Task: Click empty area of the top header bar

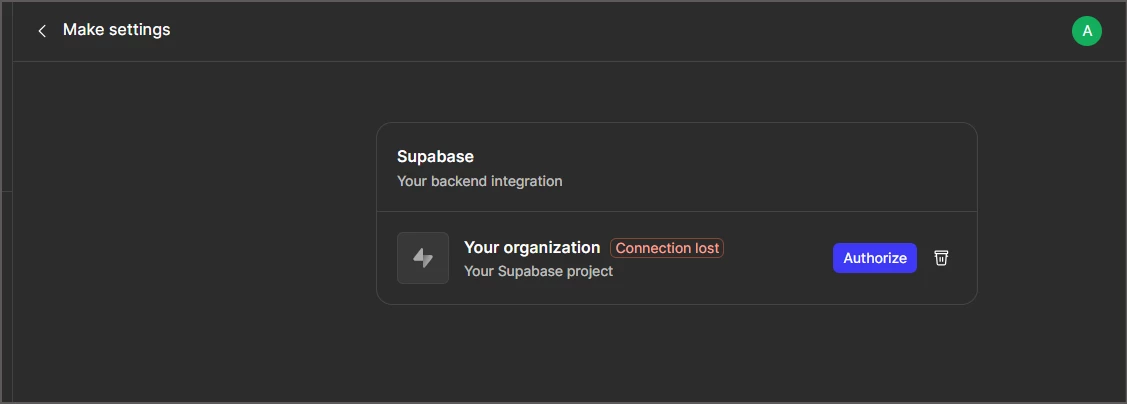Action: (600, 31)
